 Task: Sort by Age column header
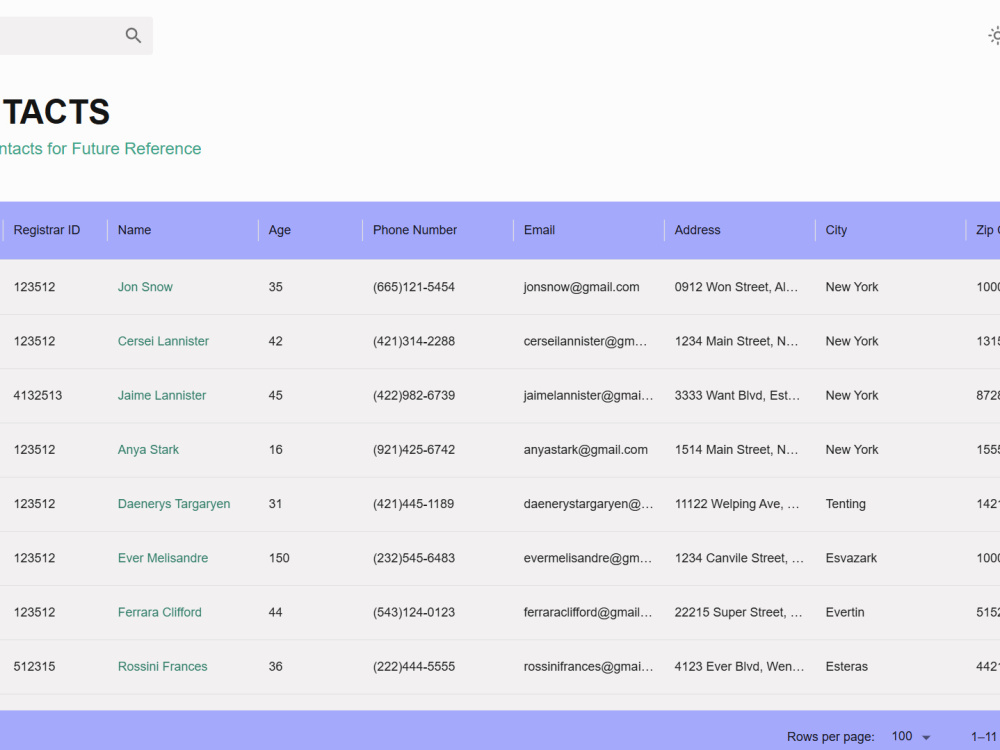tap(279, 230)
